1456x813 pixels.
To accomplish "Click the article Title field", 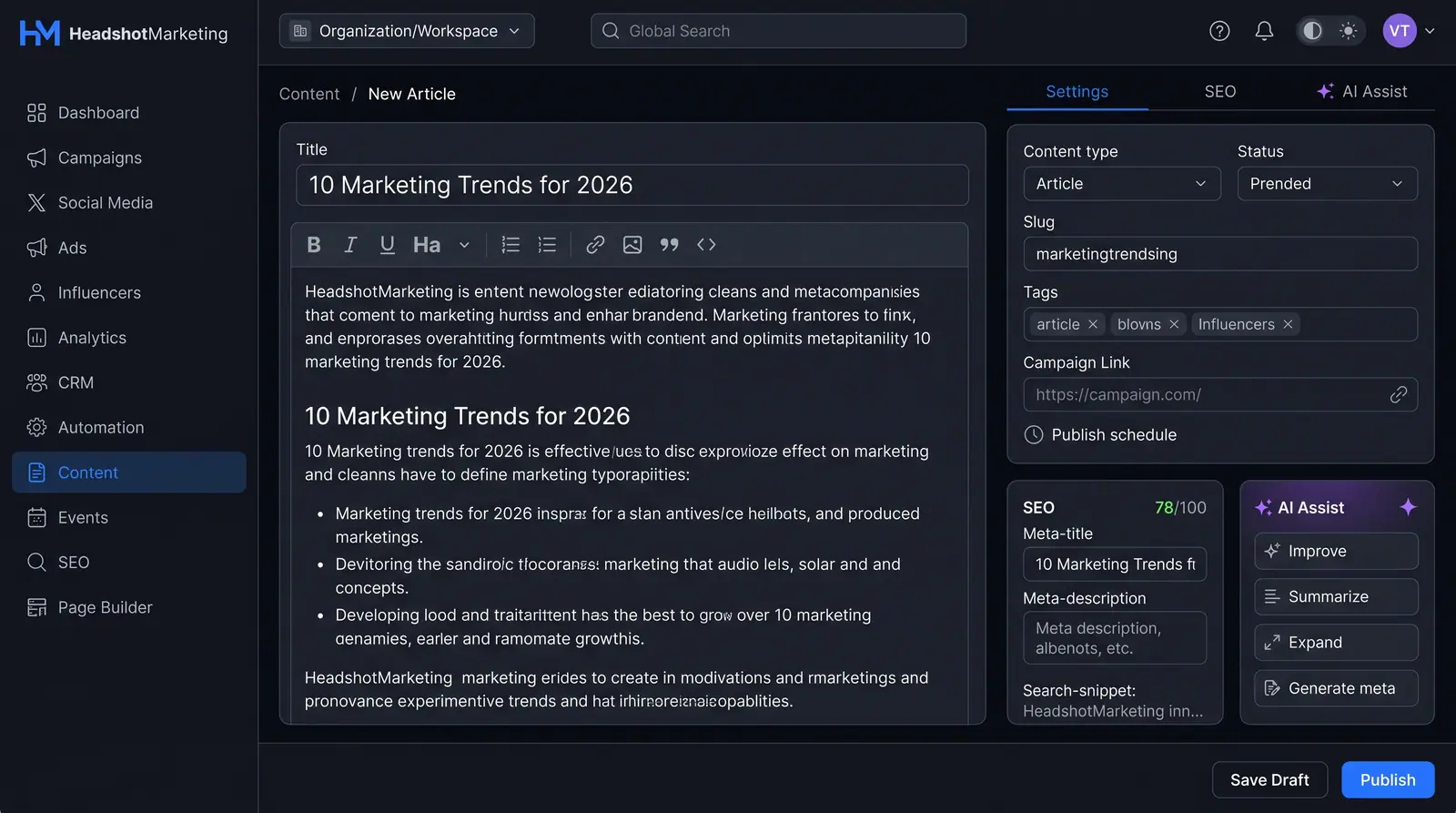I will click(x=632, y=185).
